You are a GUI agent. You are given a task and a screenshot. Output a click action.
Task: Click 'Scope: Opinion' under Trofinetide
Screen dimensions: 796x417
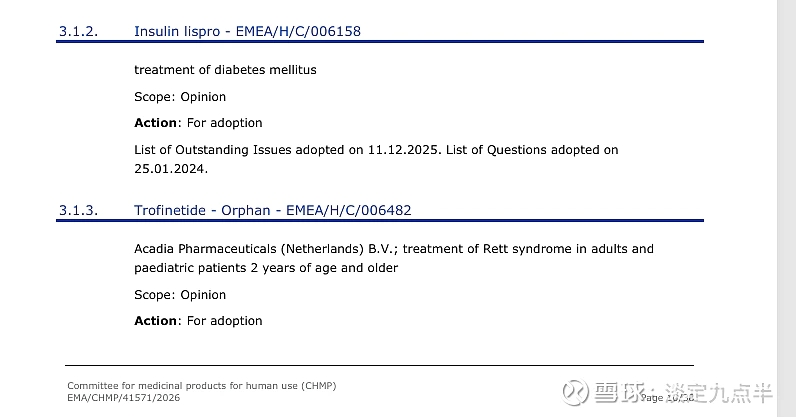point(180,295)
